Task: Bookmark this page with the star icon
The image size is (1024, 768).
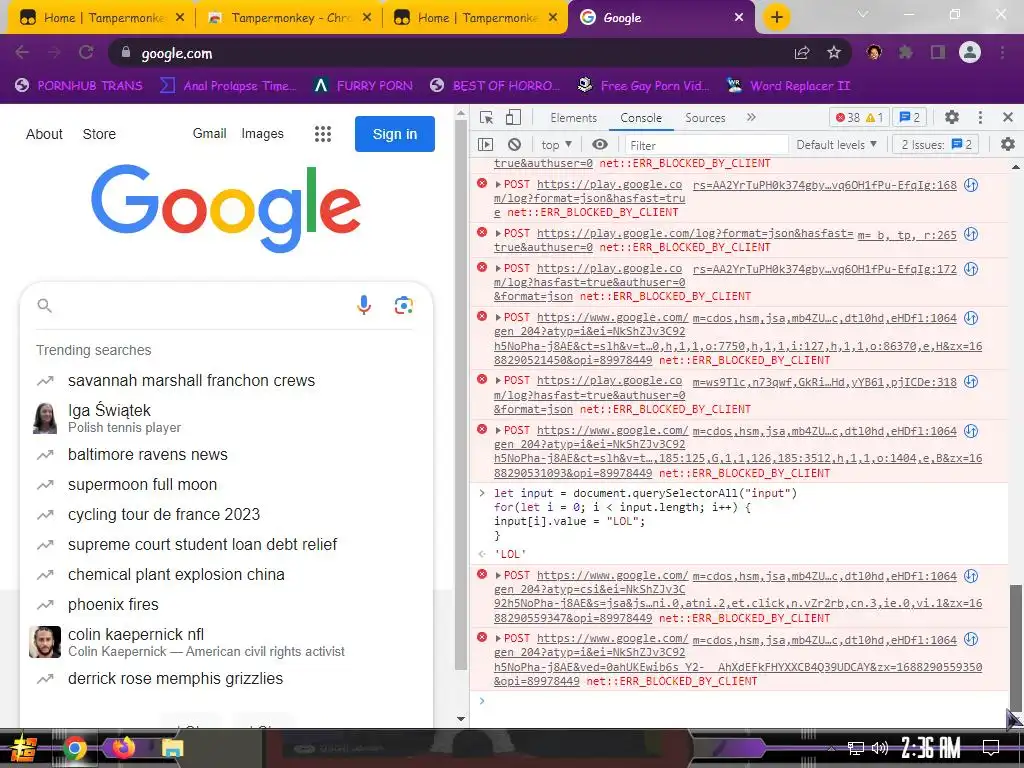Action: 834,53
